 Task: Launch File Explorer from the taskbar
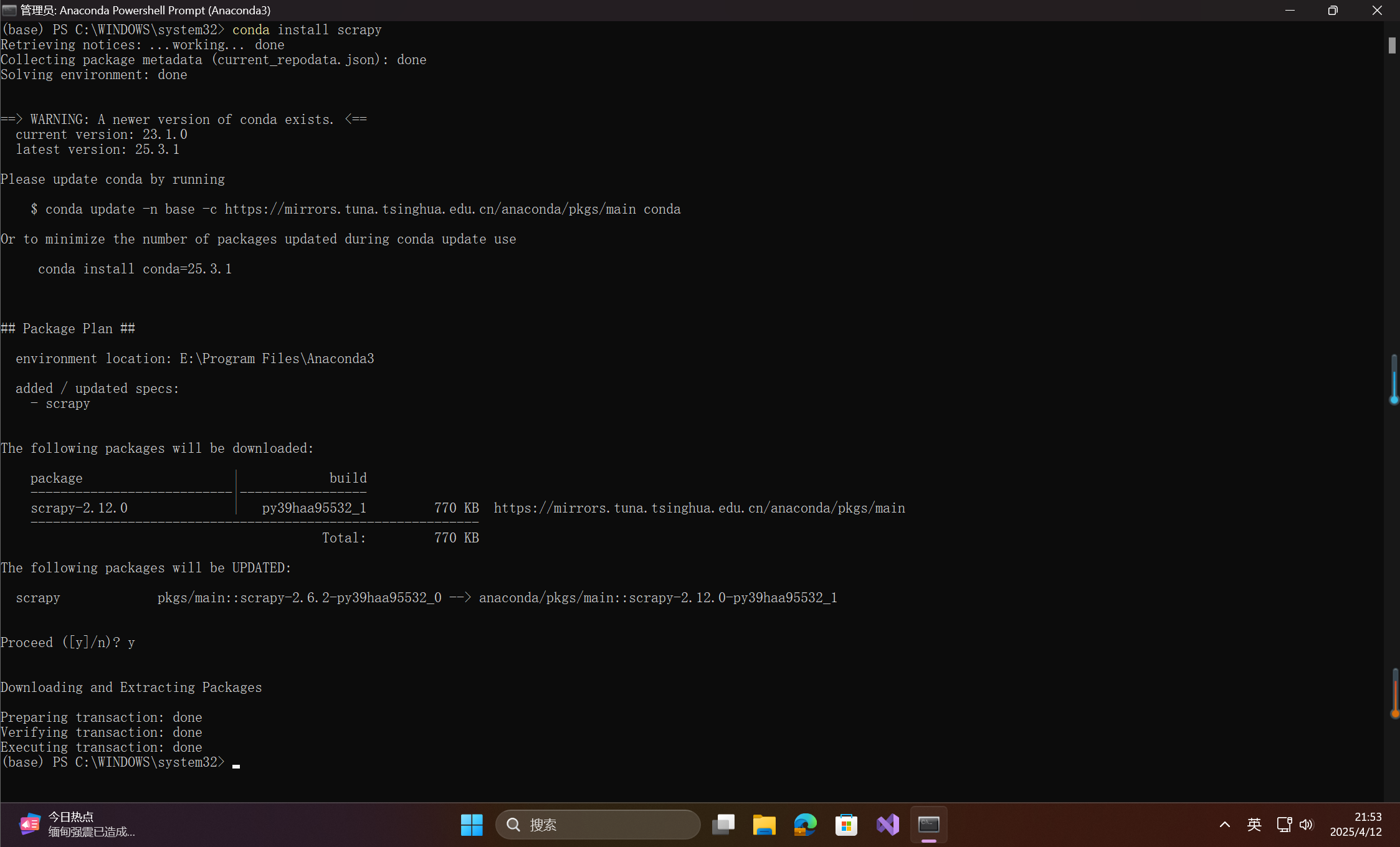764,825
